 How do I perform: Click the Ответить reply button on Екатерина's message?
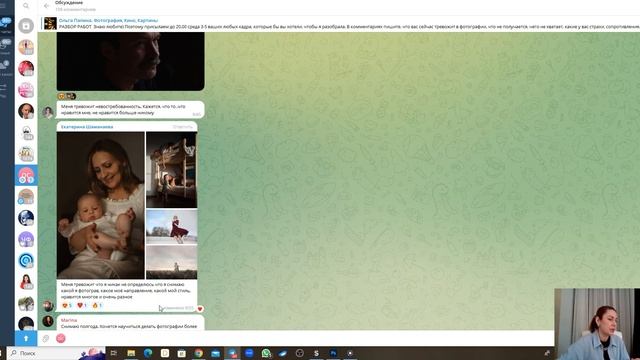coord(182,127)
